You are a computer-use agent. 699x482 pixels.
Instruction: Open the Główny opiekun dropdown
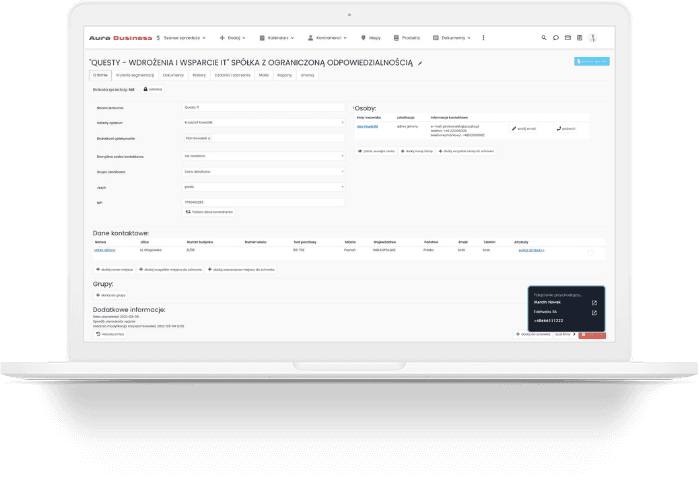click(x=264, y=122)
